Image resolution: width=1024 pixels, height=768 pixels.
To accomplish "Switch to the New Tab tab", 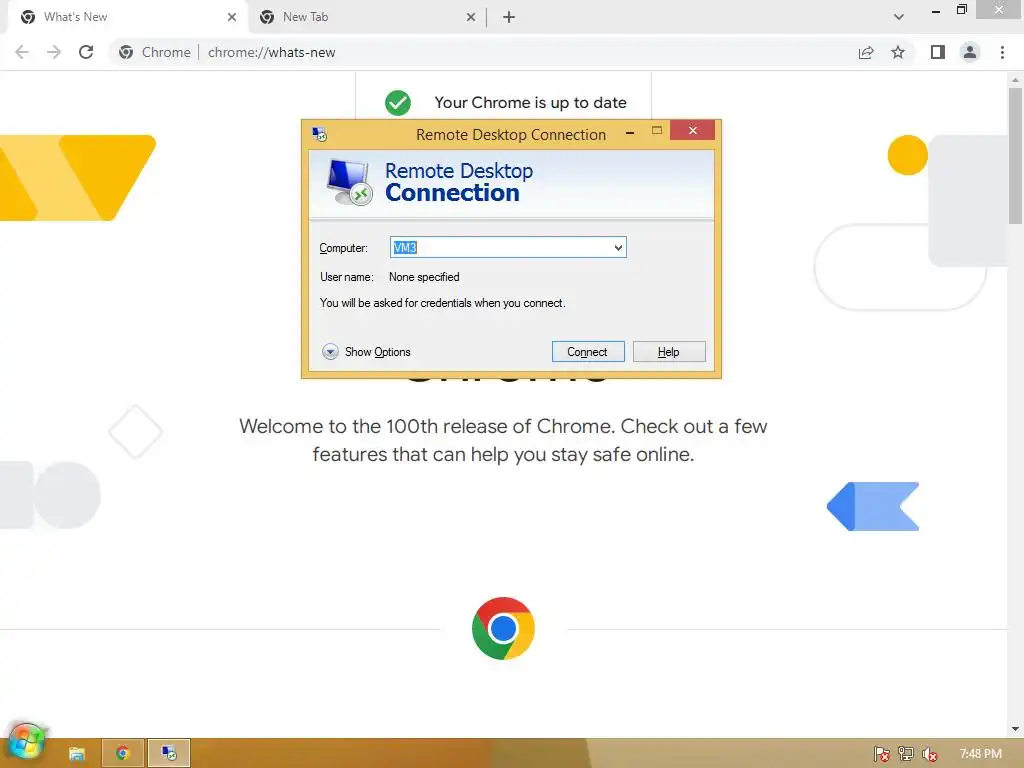I will 367,17.
